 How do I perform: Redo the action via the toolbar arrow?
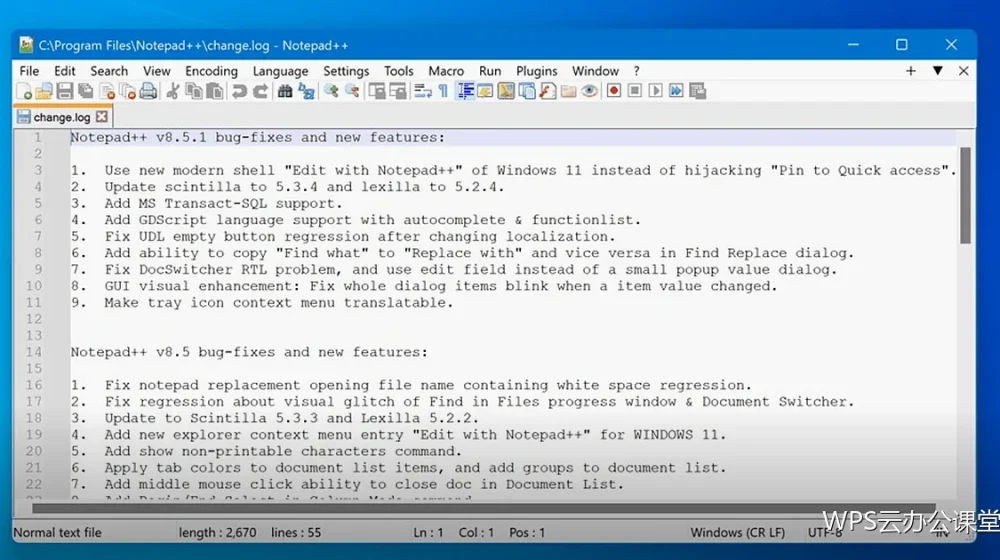pyautogui.click(x=260, y=91)
